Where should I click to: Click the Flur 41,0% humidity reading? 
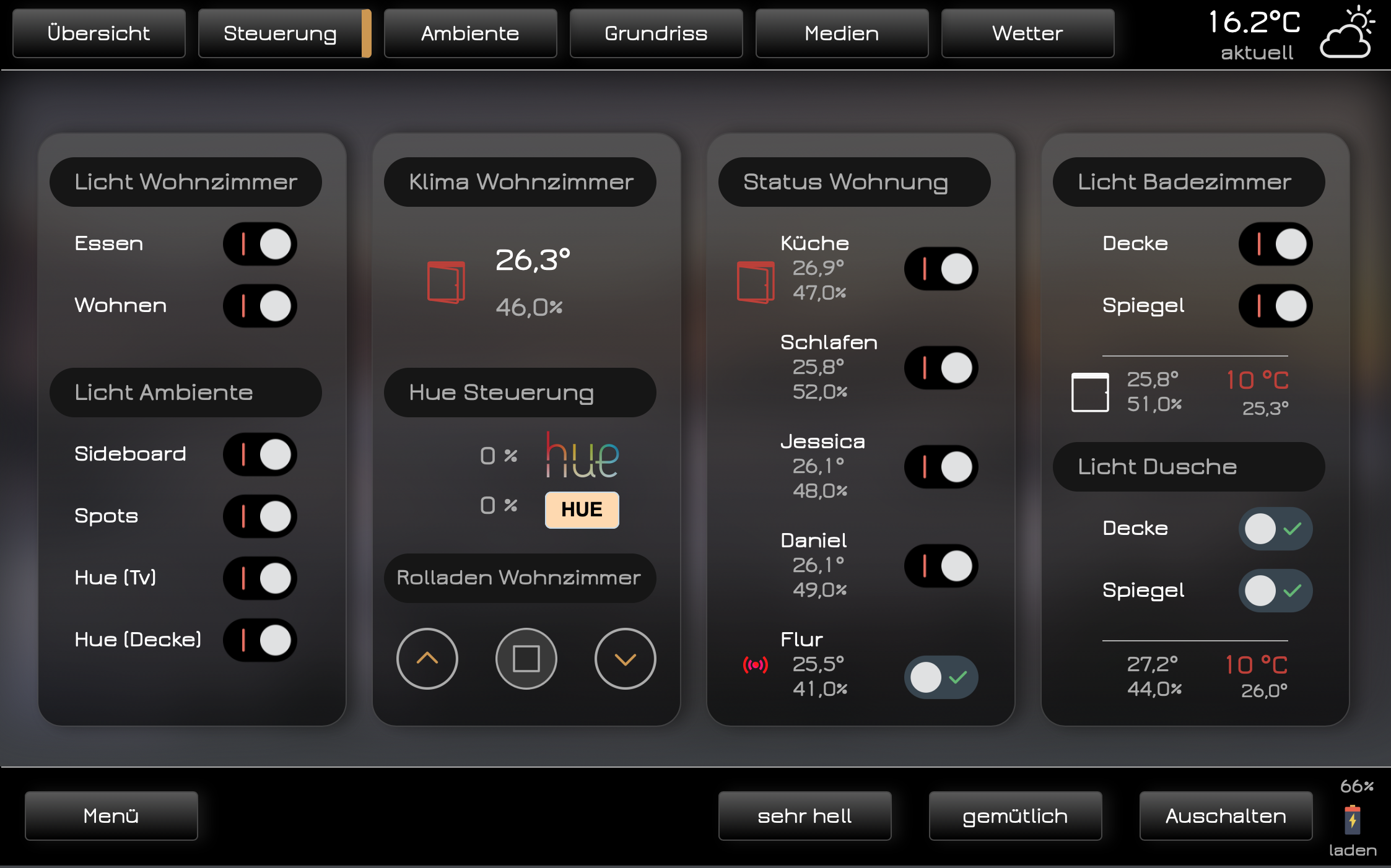pyautogui.click(x=820, y=688)
